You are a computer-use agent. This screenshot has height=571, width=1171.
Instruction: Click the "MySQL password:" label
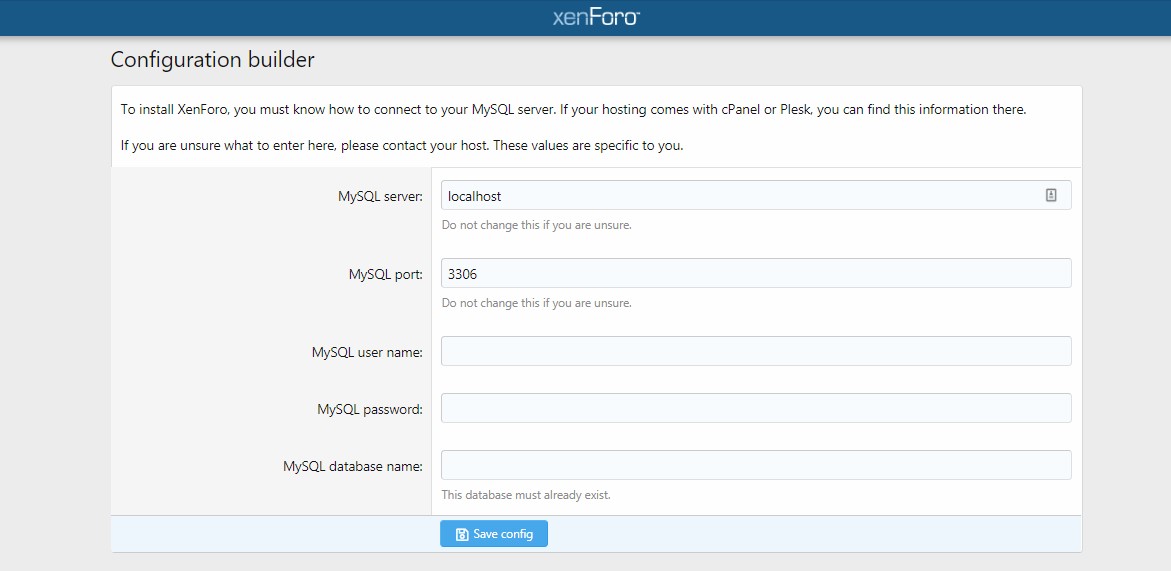[x=370, y=409]
